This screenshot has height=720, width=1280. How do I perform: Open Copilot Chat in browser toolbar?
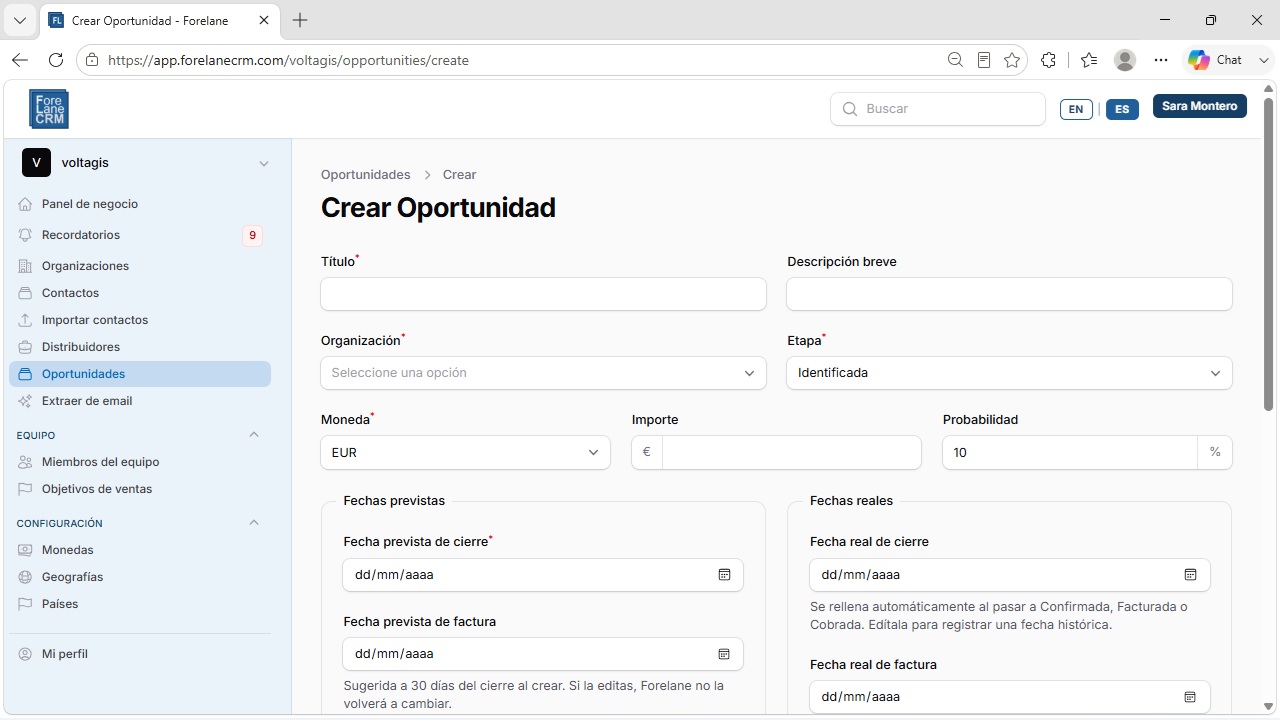(x=1215, y=60)
